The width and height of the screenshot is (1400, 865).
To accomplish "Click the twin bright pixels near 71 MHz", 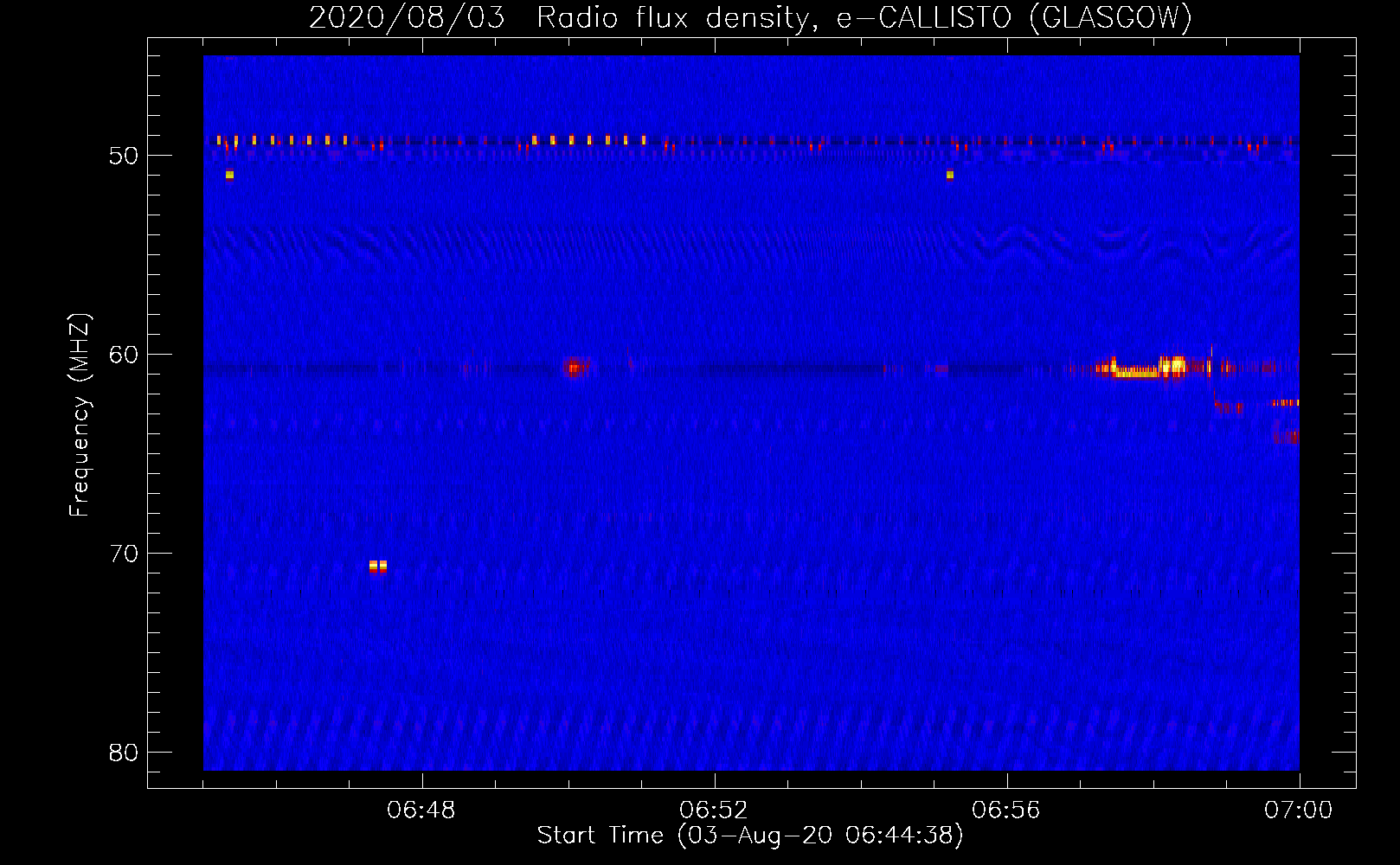I will (378, 566).
